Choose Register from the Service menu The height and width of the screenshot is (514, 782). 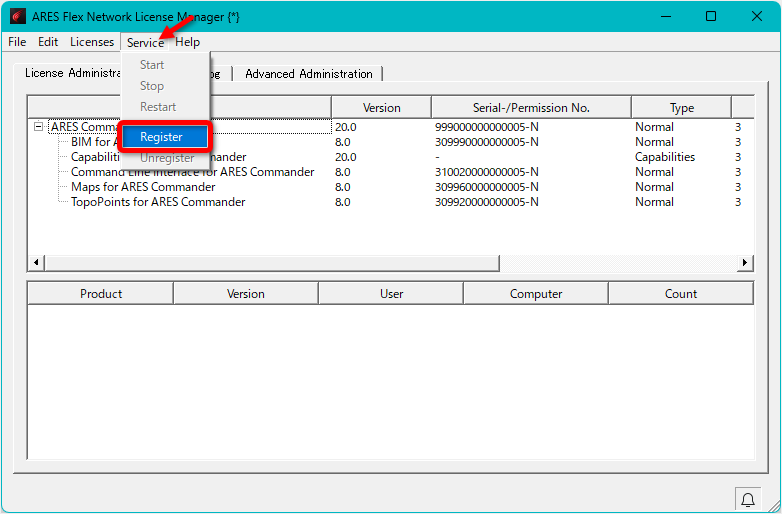click(x=165, y=137)
